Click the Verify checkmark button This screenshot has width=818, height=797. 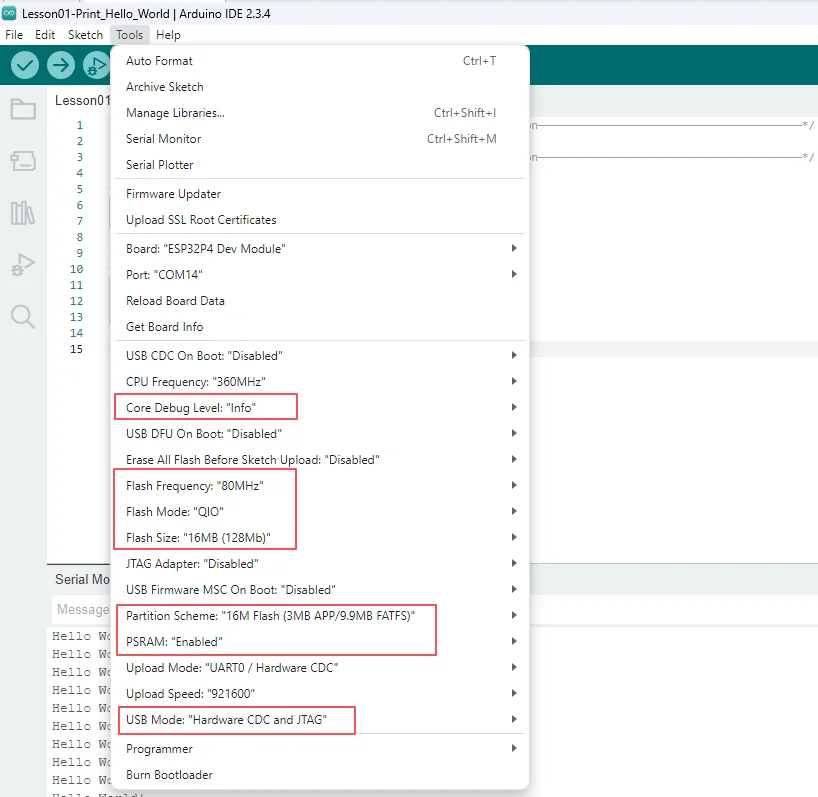point(25,65)
